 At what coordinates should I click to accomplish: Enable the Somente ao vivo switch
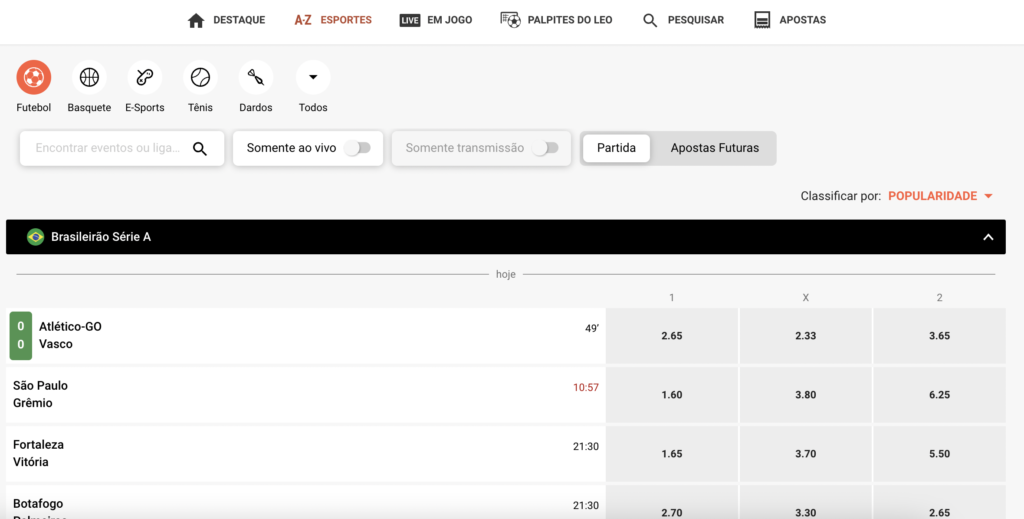[357, 148]
